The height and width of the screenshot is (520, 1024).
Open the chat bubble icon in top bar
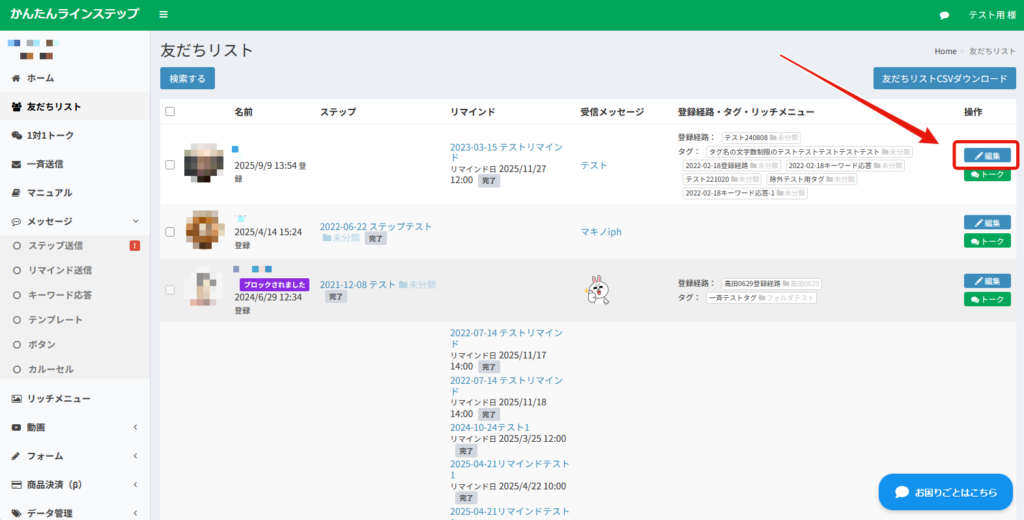(944, 16)
